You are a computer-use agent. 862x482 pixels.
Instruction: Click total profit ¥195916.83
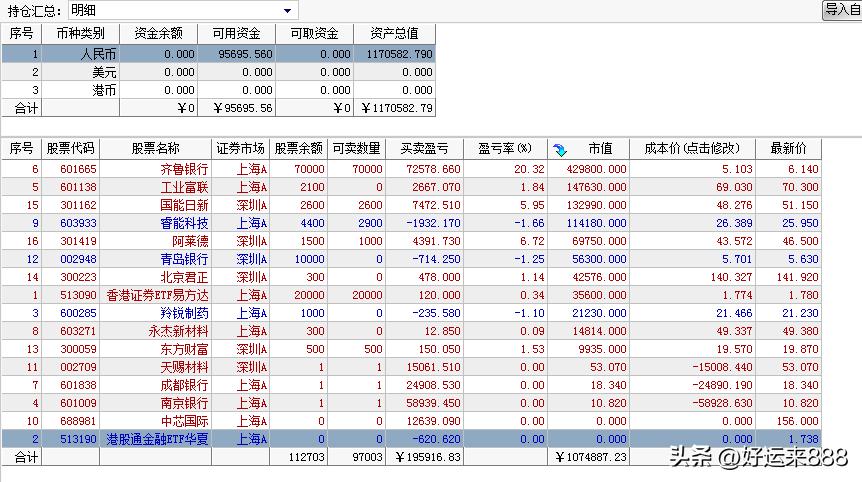[x=428, y=457]
